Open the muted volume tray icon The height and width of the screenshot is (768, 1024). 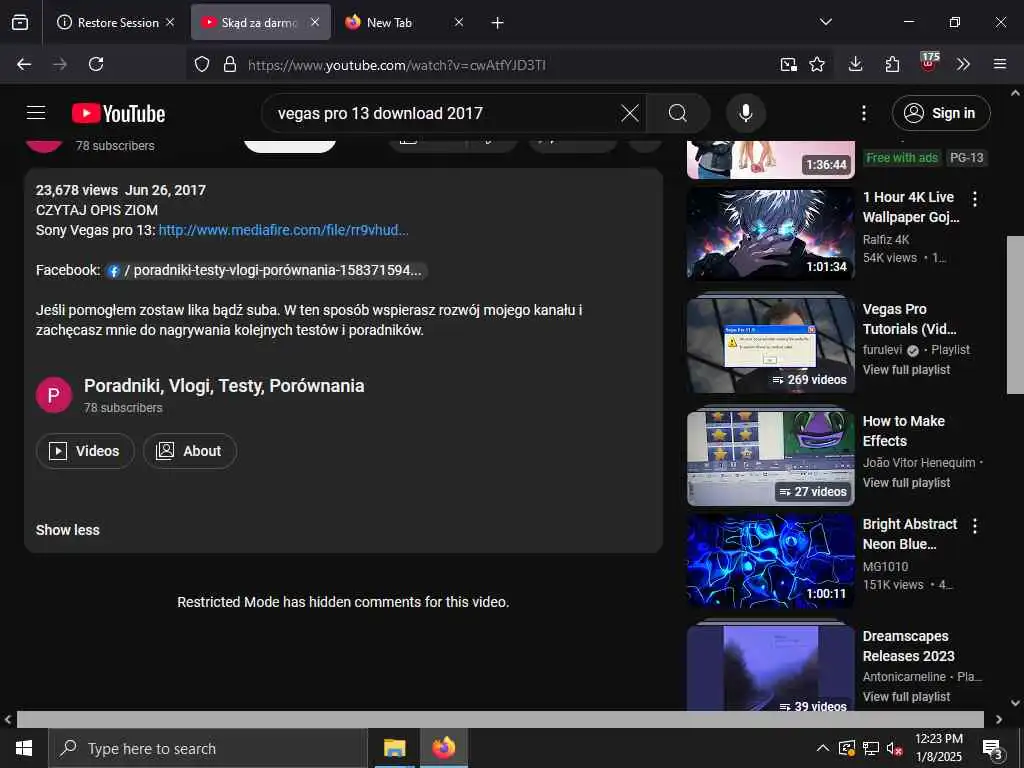coord(895,748)
